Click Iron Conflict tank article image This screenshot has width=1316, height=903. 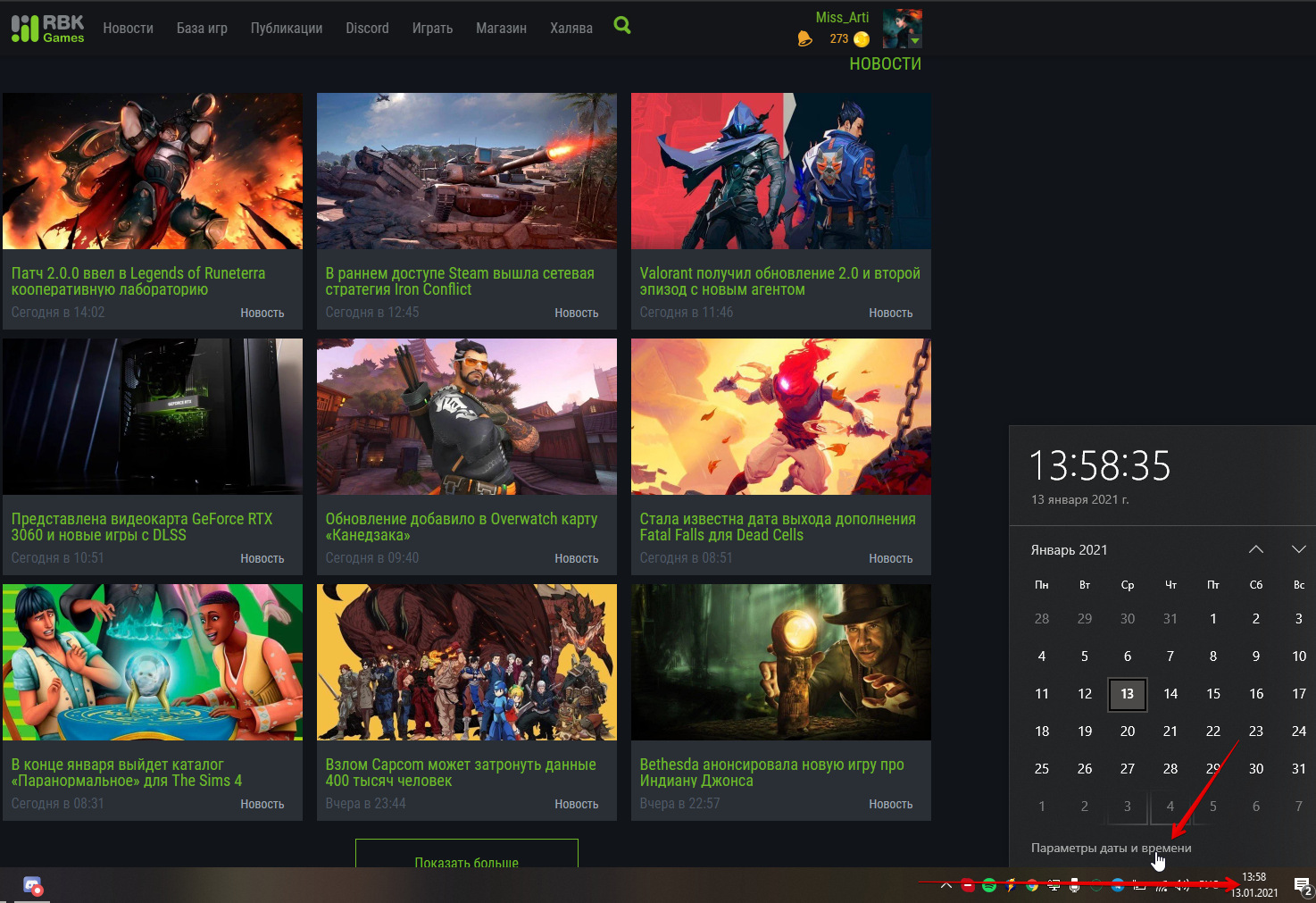[x=467, y=171]
